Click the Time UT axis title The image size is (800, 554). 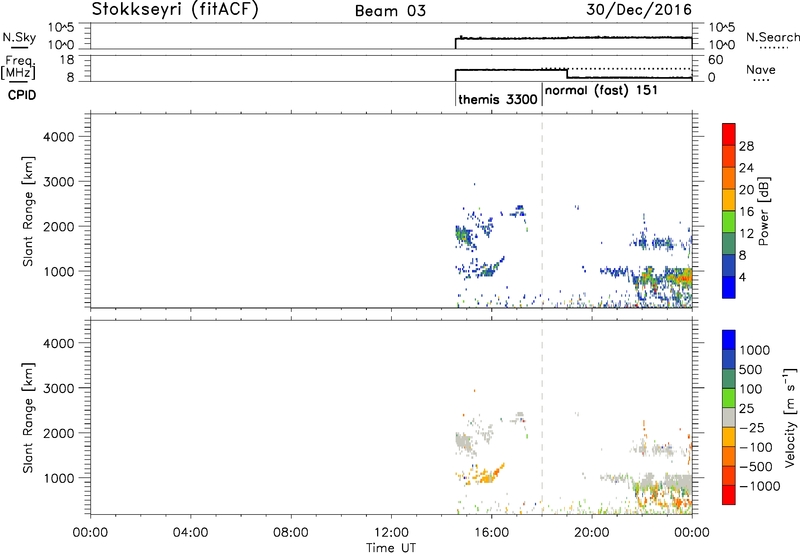coord(391,547)
